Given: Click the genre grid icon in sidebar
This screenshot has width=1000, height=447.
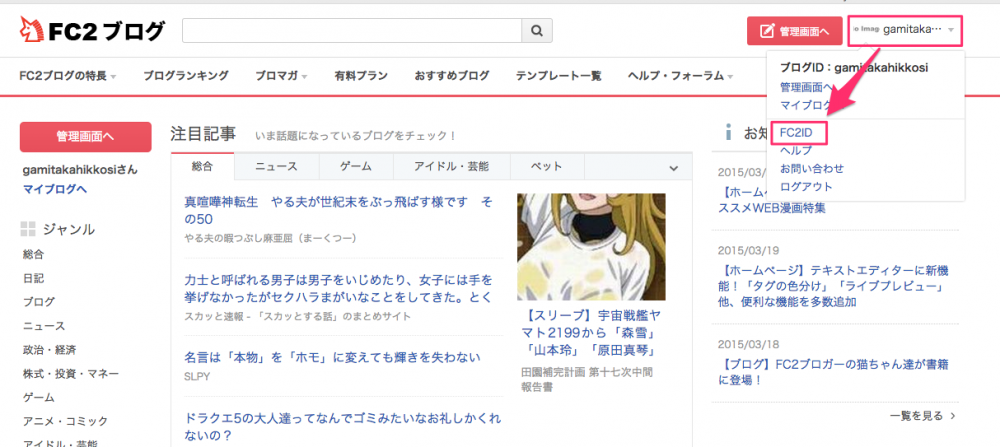Looking at the screenshot, I should coord(29,229).
